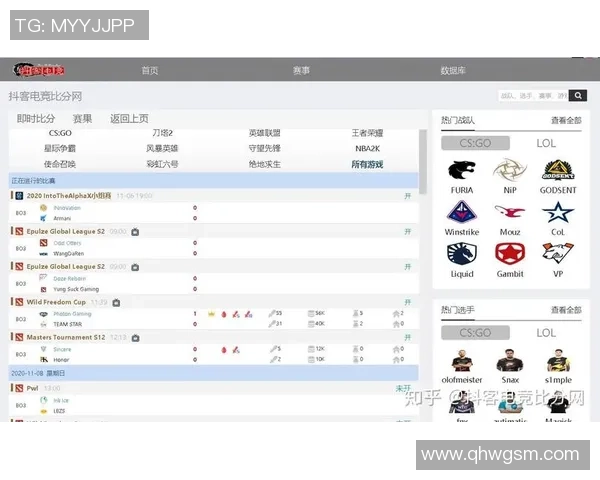Open the 赛事 top menu item

(301, 71)
